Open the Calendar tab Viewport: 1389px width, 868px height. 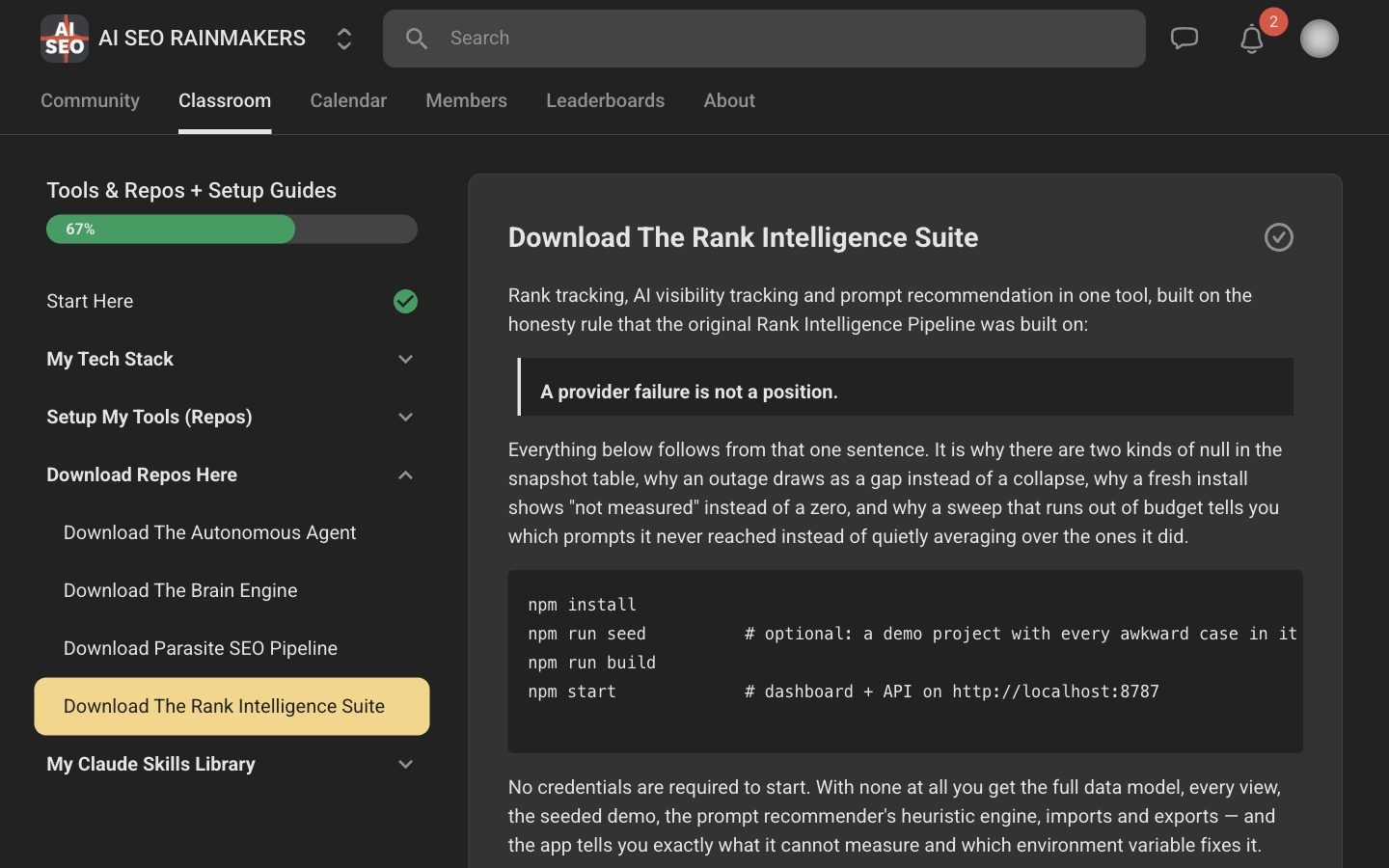coord(348,100)
